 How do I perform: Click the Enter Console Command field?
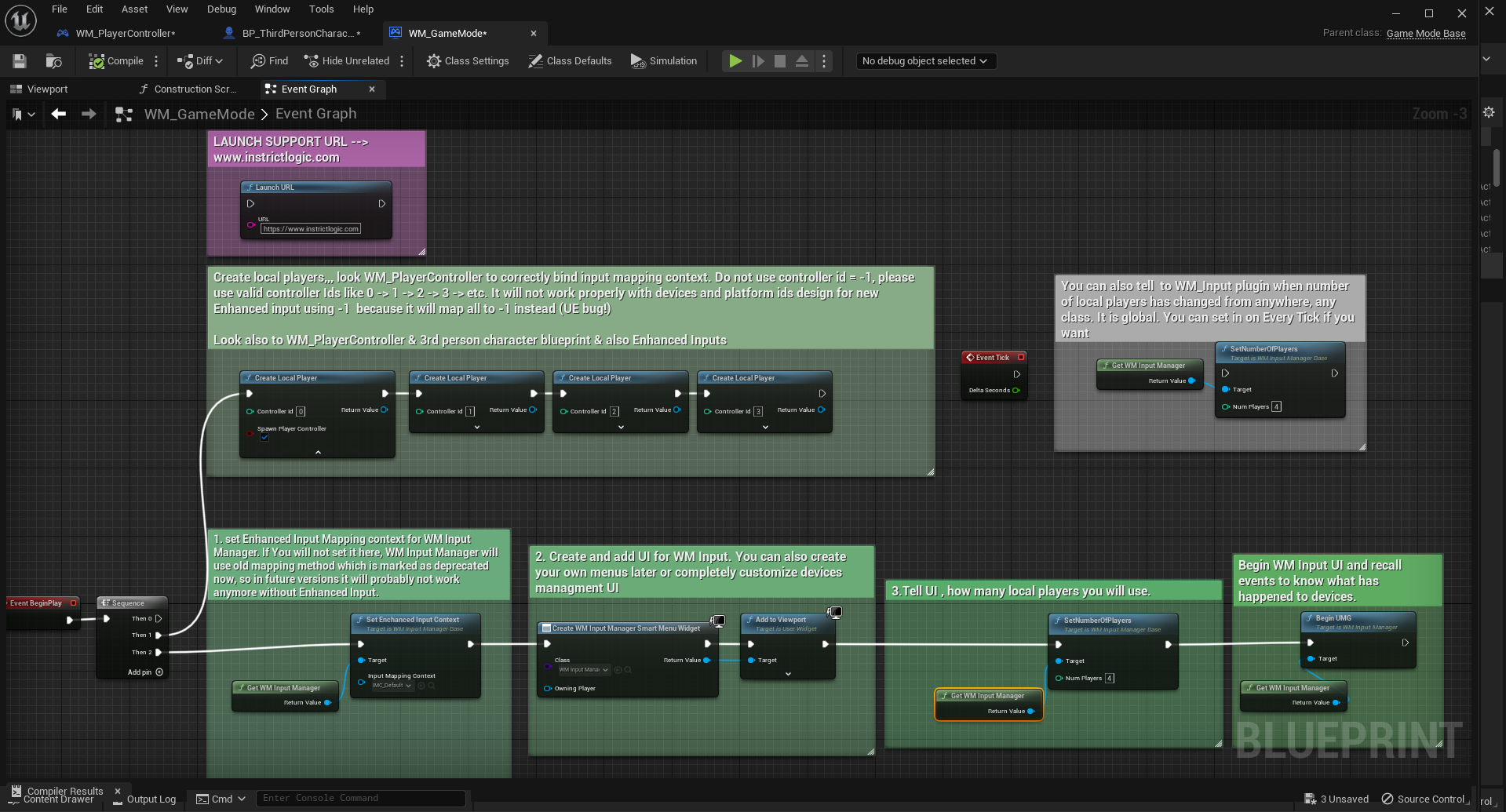361,799
